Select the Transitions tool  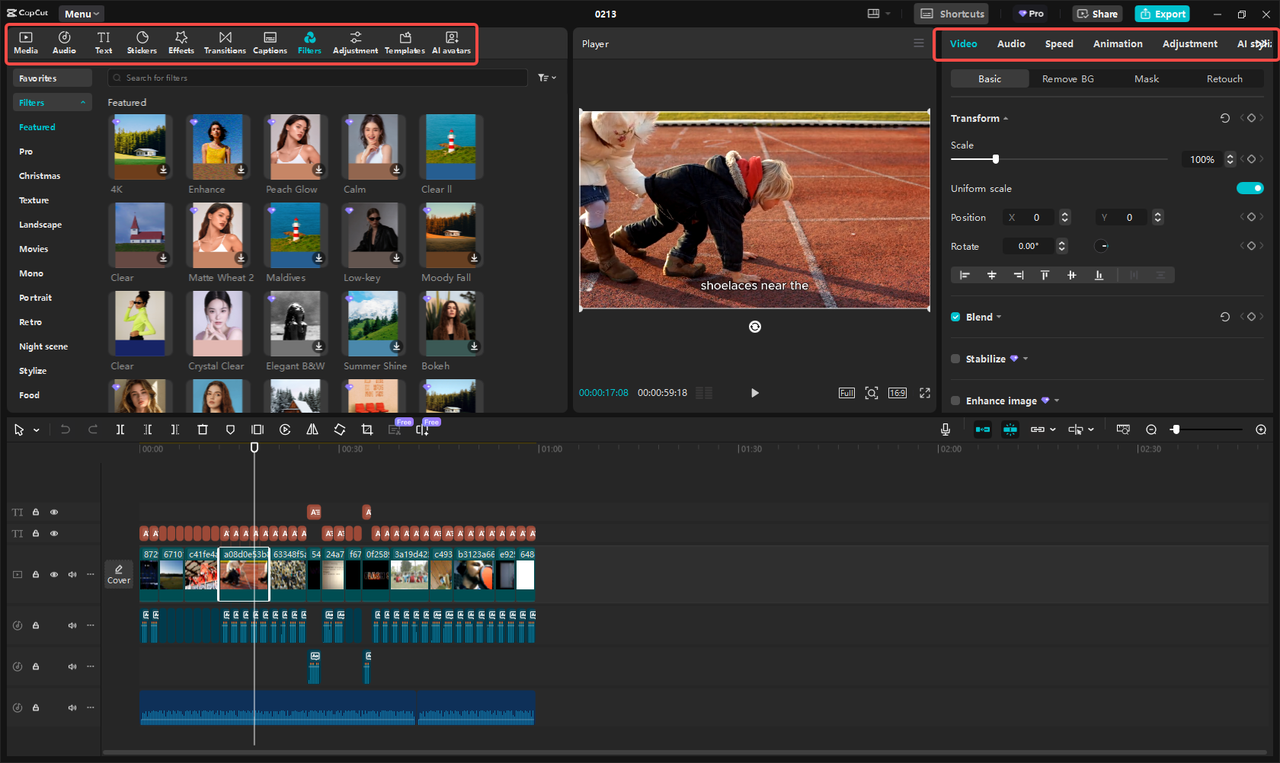225,41
